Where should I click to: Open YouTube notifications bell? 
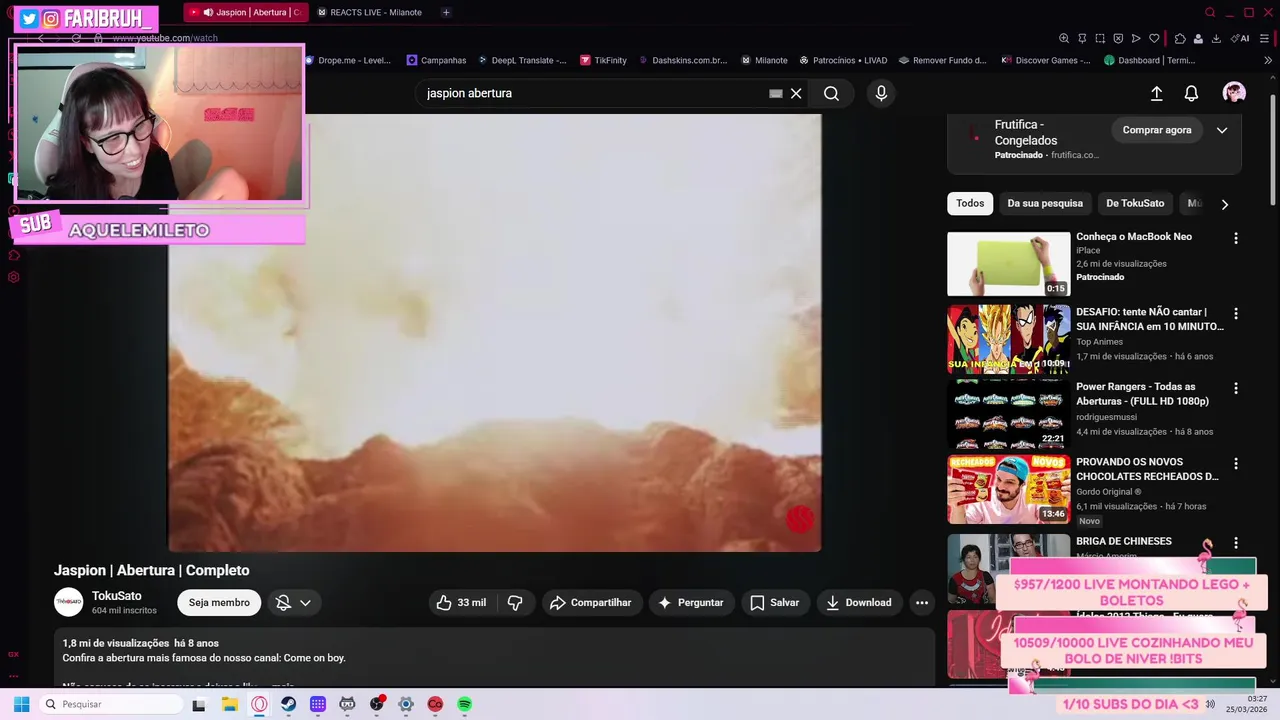[1191, 93]
